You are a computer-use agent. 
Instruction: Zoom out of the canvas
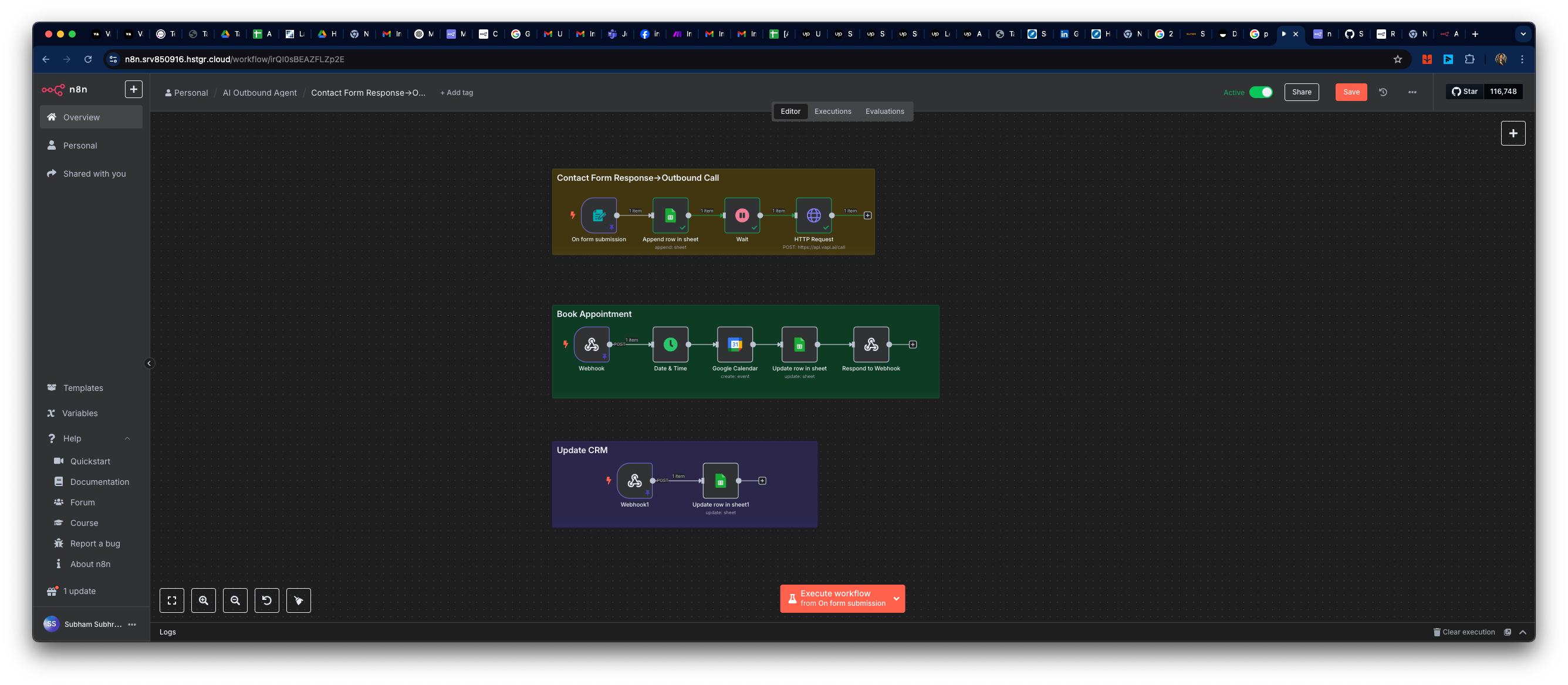pyautogui.click(x=235, y=600)
